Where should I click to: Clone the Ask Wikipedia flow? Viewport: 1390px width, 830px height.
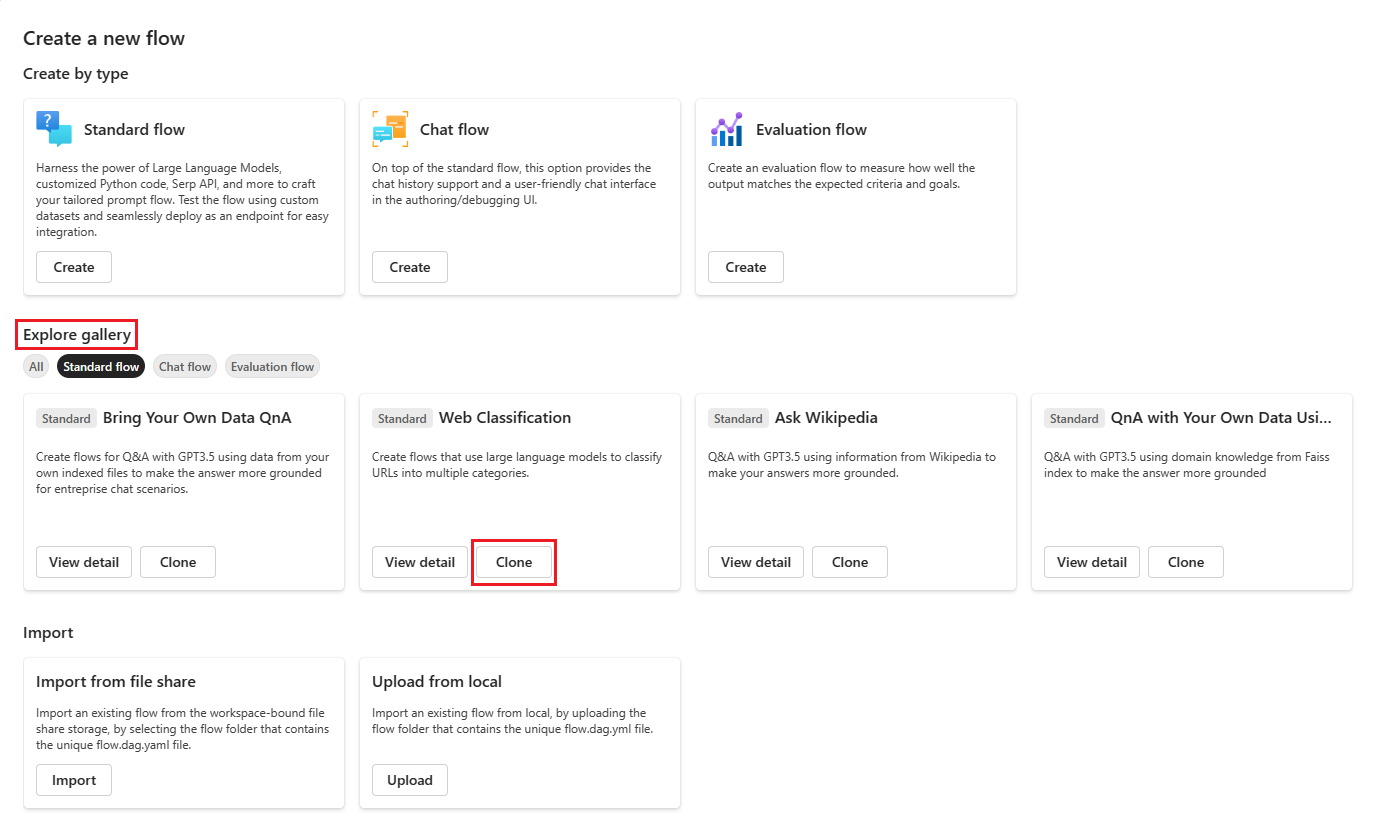point(850,562)
